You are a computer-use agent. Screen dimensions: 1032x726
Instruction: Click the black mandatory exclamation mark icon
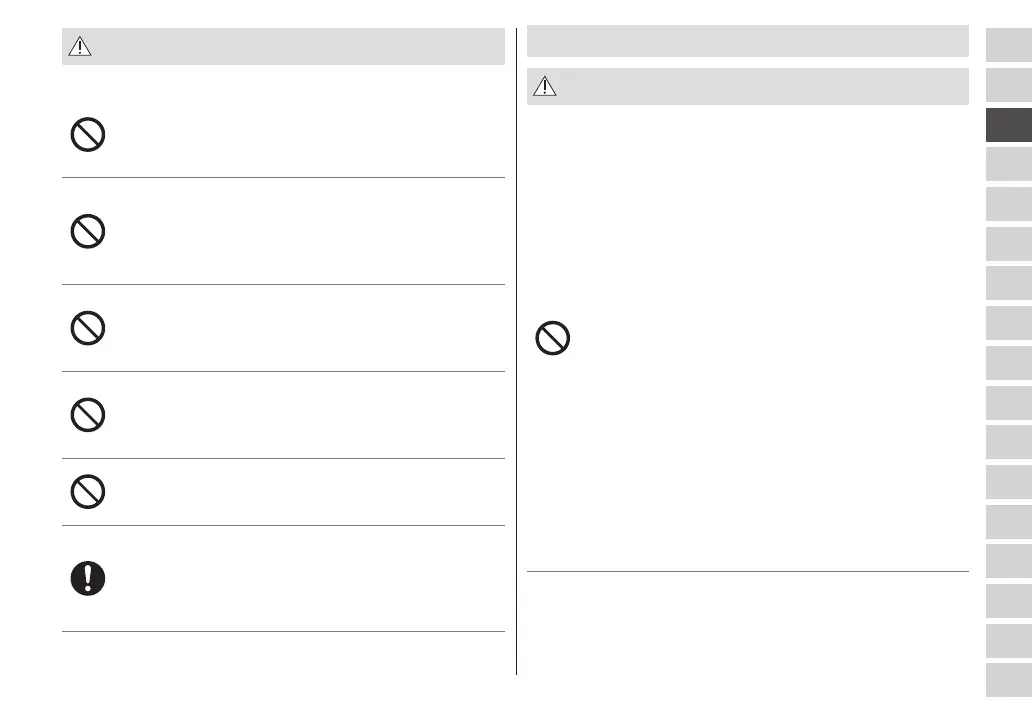click(x=88, y=578)
